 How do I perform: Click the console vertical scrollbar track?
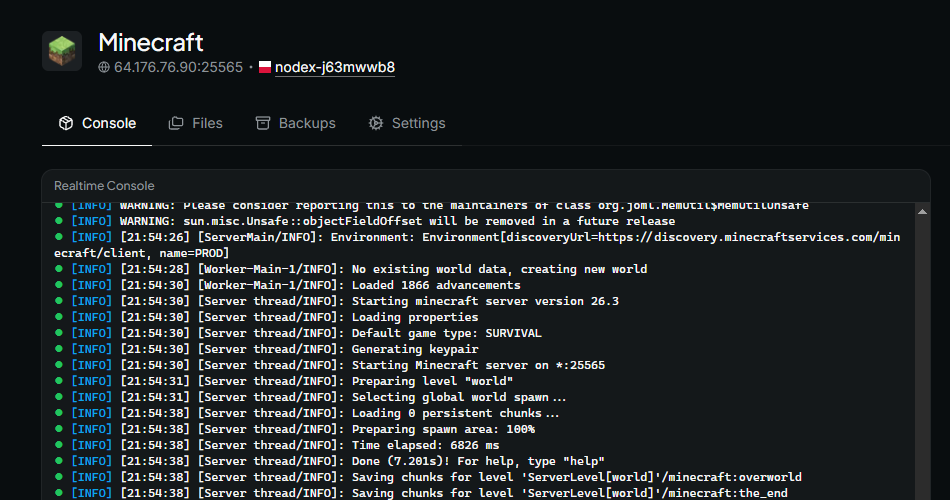(922, 358)
